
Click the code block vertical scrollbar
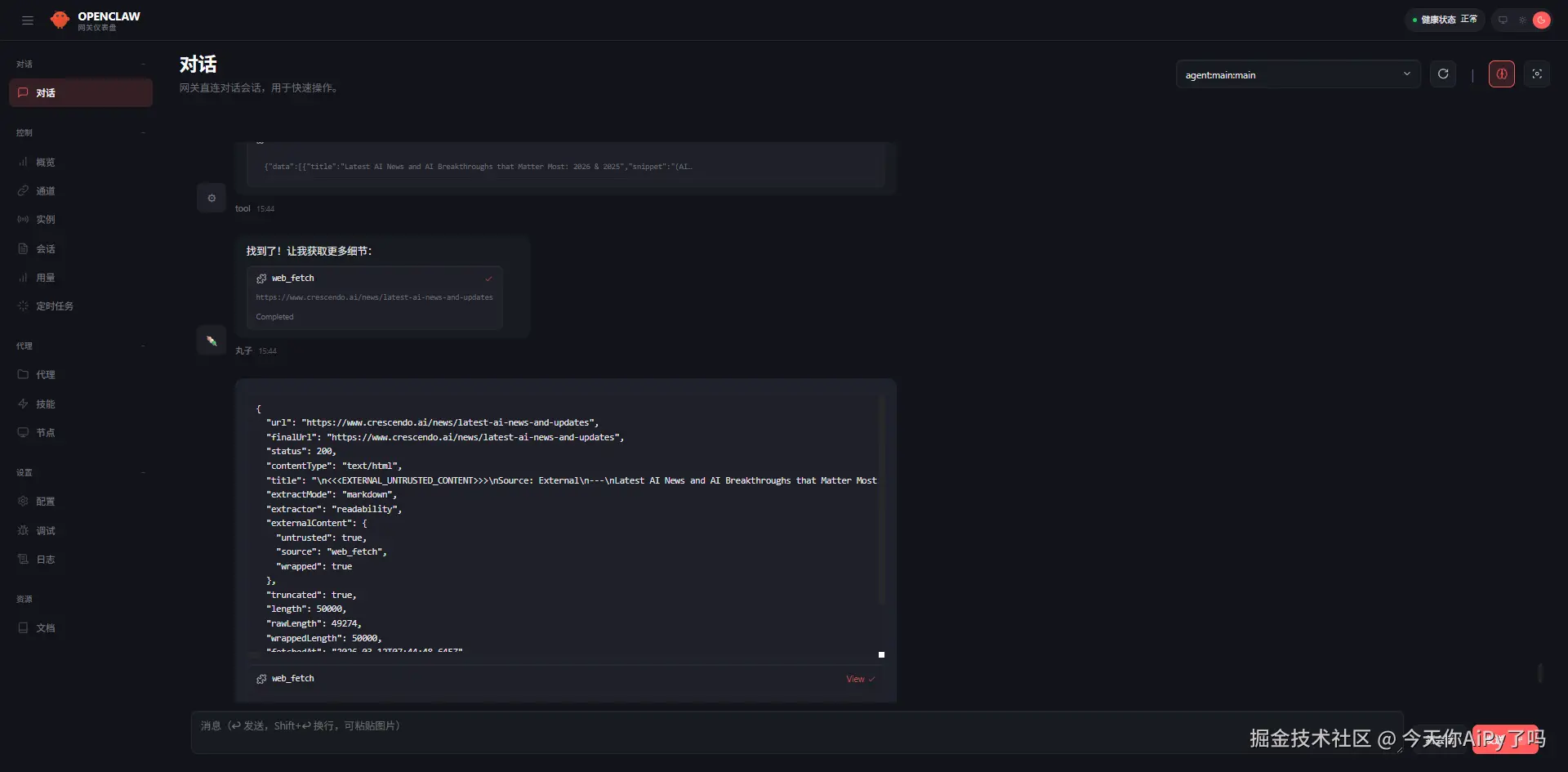tap(881, 500)
